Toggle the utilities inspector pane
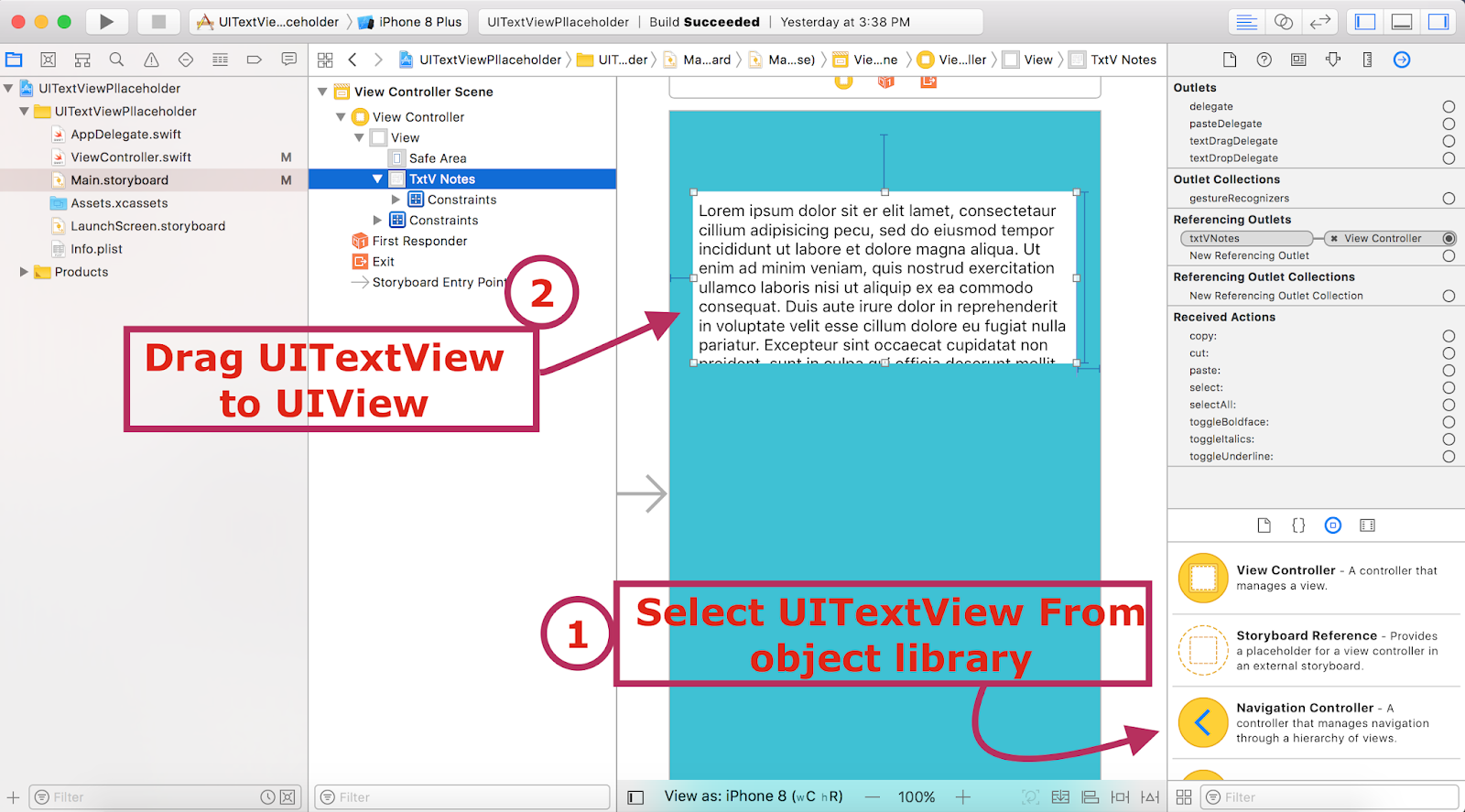The image size is (1465, 812). point(1438,22)
